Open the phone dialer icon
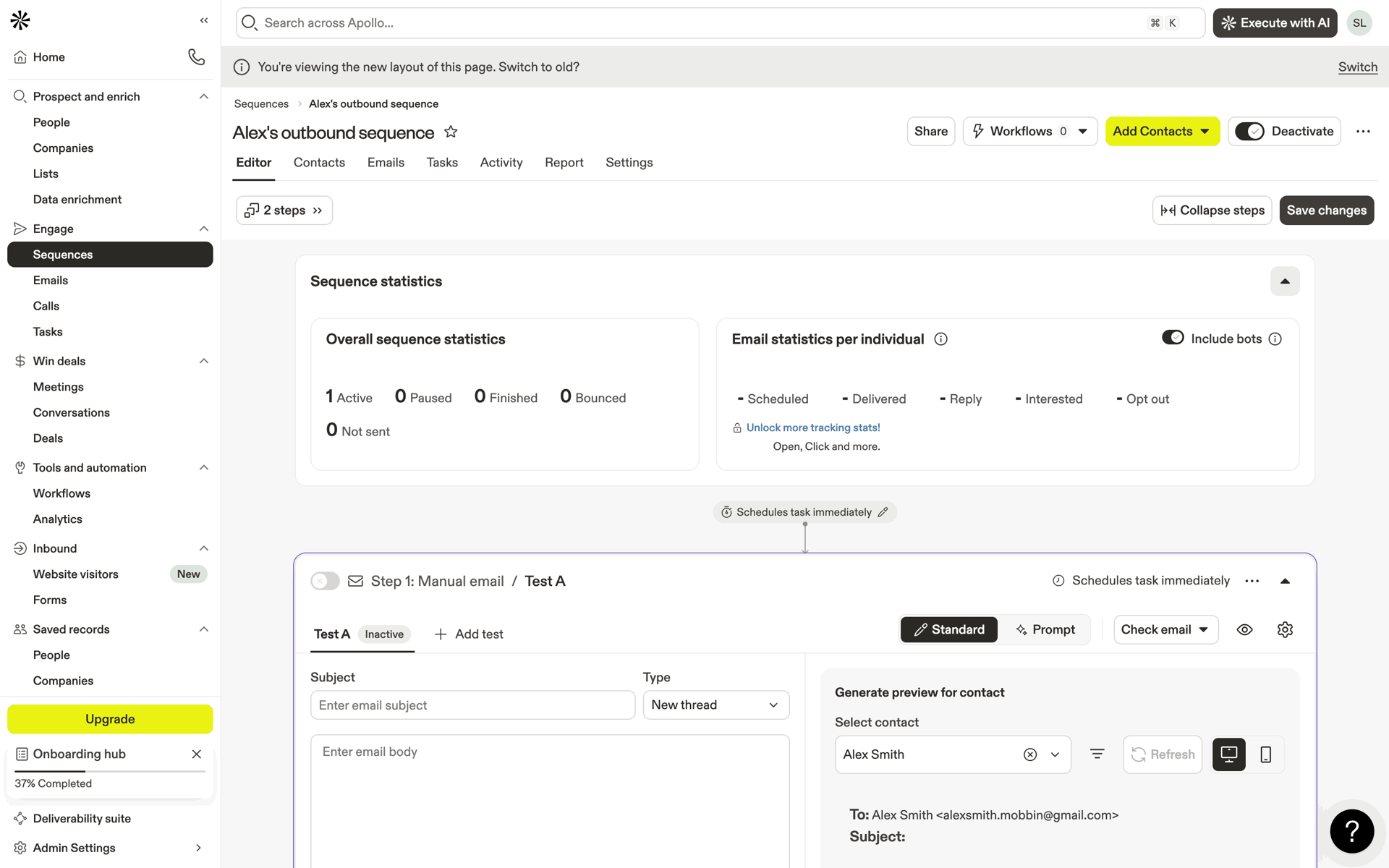1389x868 pixels. point(196,56)
